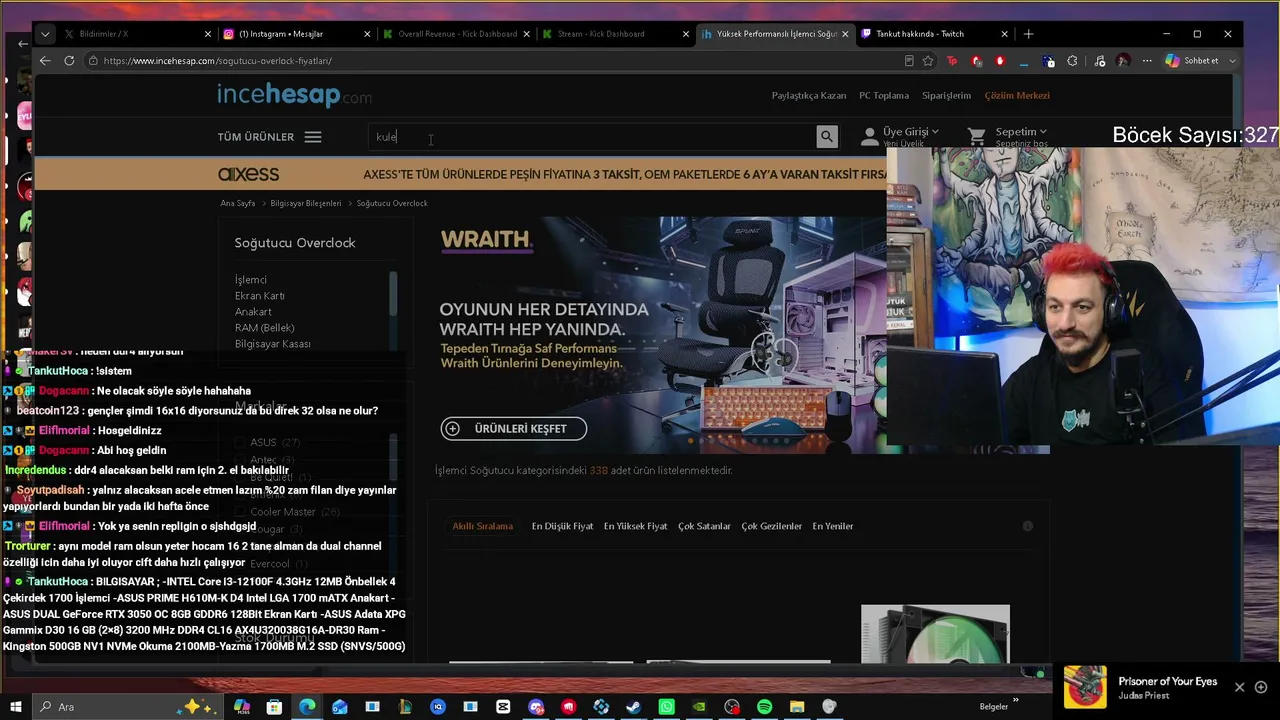Select Bilgisayar Kasası category in sidebar
Screen dimensions: 1280x720
tap(273, 344)
